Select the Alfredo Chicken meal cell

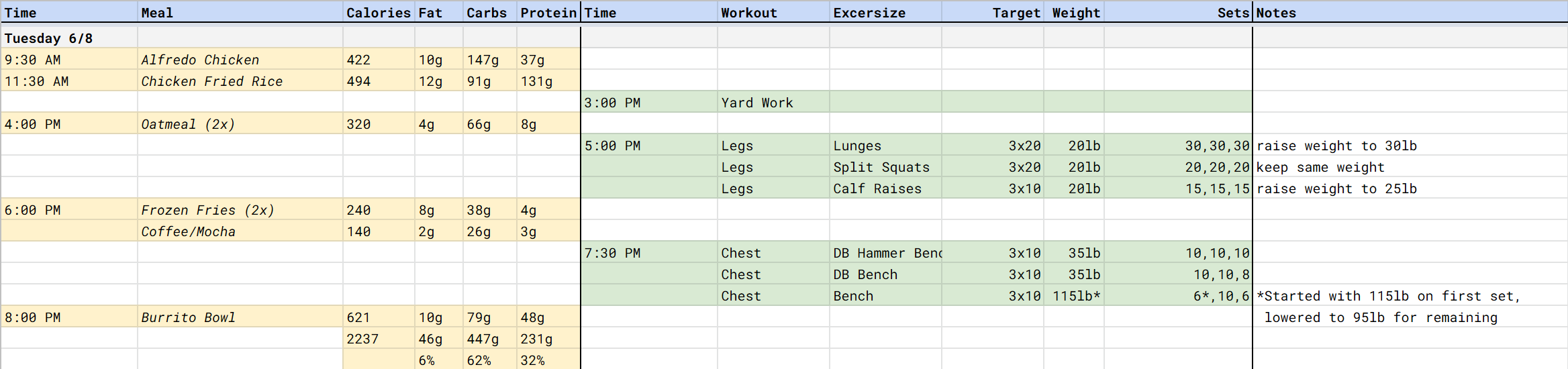tap(200, 60)
